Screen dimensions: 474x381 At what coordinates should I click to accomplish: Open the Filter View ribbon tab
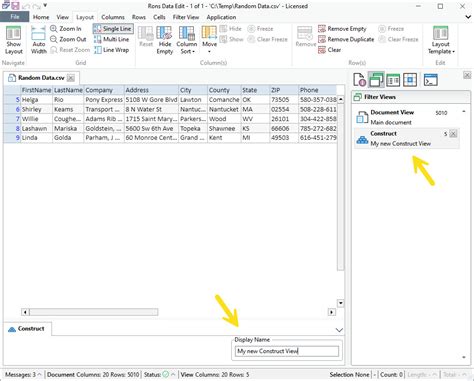(186, 17)
